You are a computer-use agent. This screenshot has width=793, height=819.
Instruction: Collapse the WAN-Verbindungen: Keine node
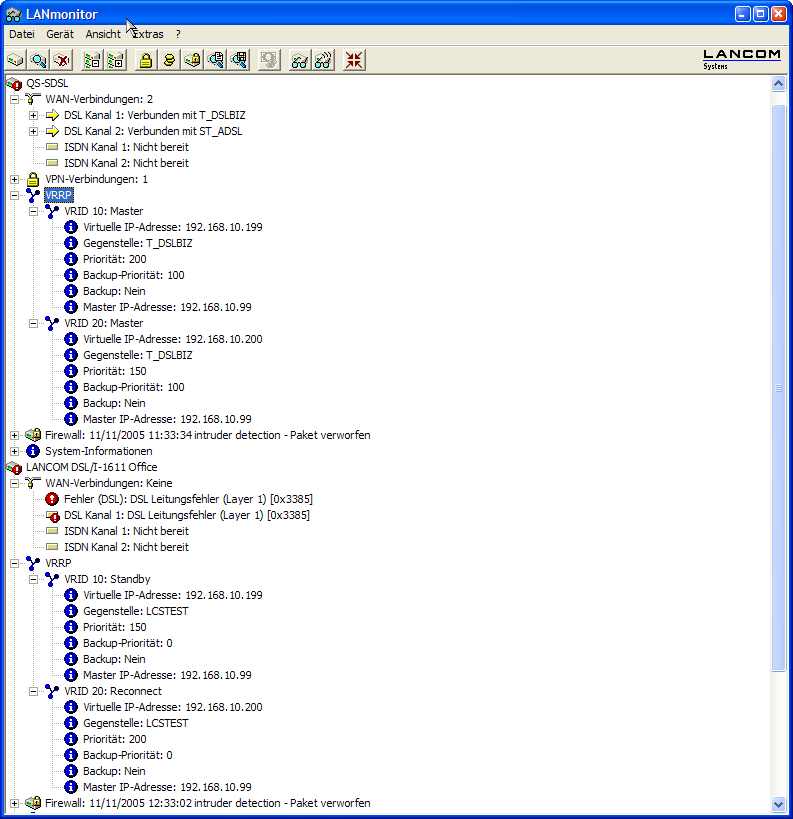14,483
